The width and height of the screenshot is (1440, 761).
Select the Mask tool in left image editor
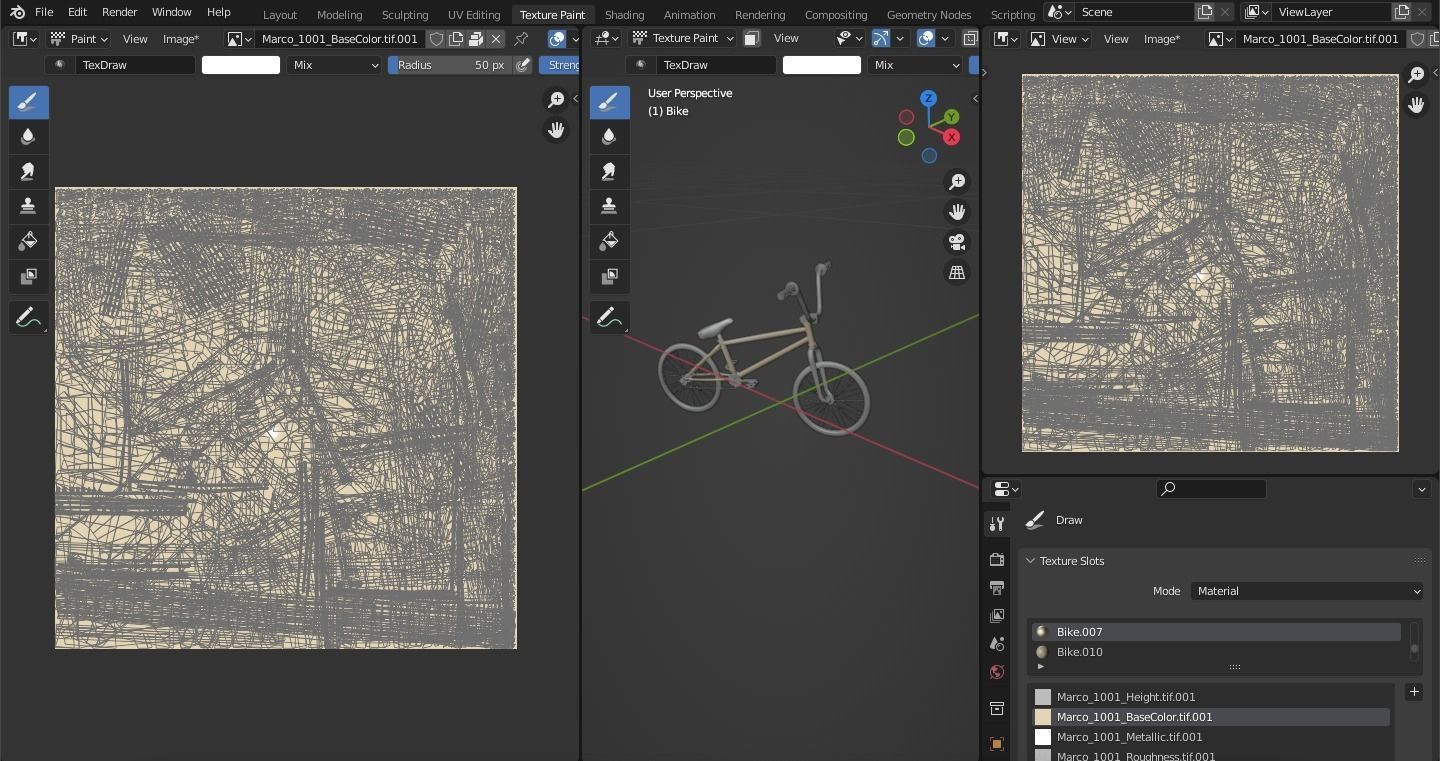point(28,276)
